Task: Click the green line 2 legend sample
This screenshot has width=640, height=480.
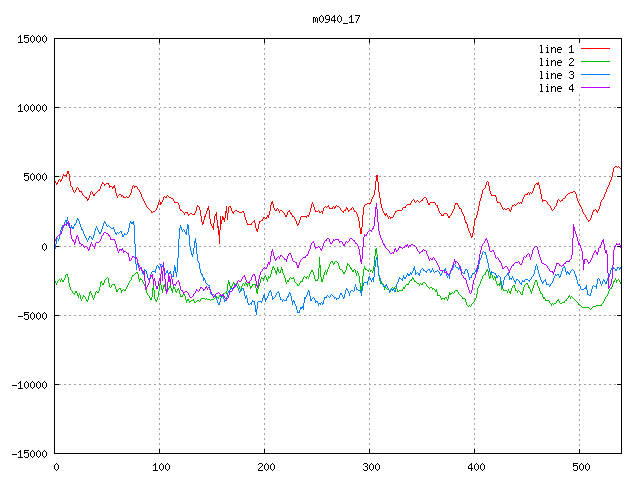Action: coord(595,62)
